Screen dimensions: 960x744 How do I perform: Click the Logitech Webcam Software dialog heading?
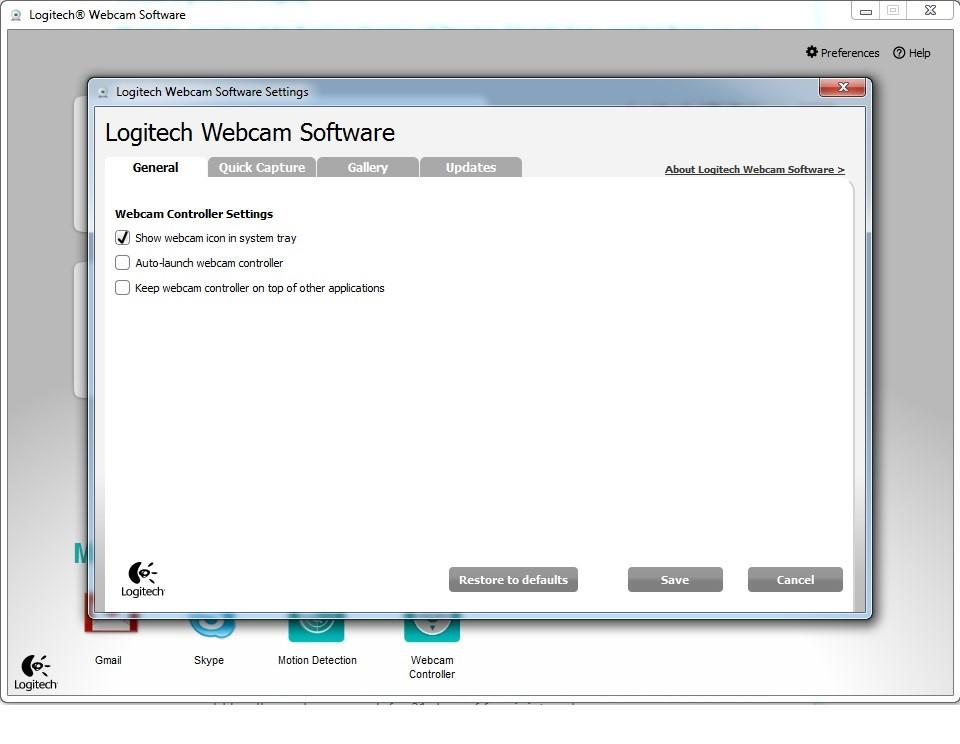[250, 132]
